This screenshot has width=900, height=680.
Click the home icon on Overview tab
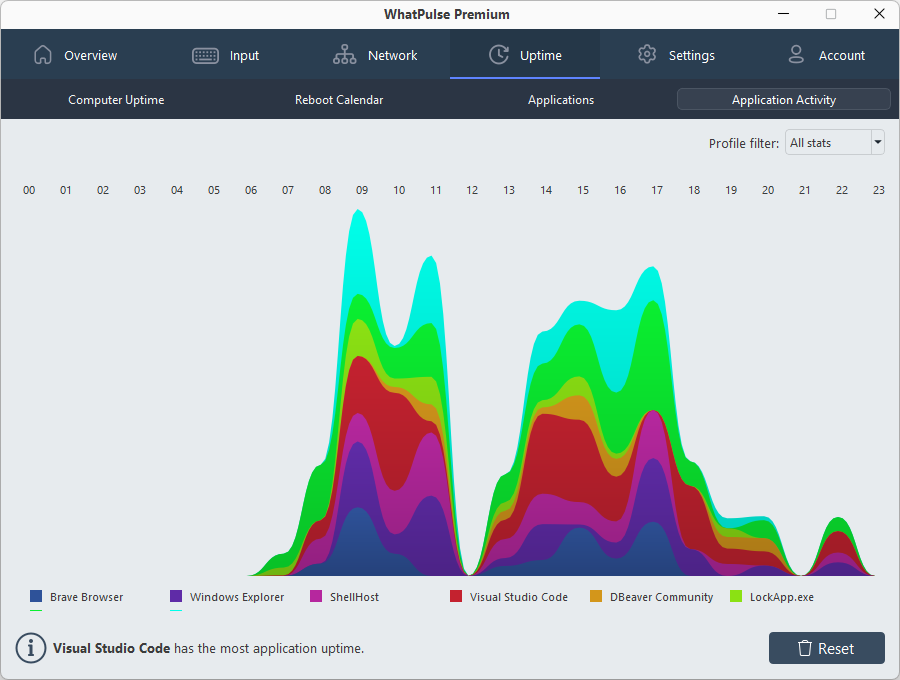point(43,55)
